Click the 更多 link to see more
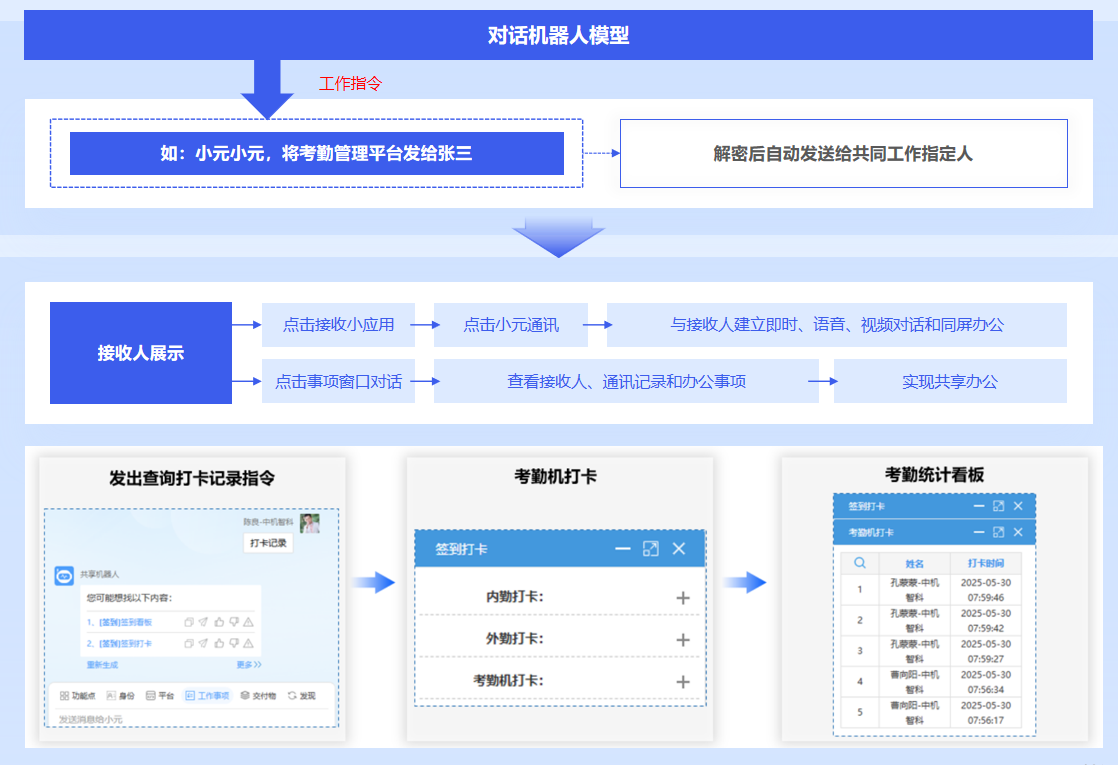 [x=249, y=664]
